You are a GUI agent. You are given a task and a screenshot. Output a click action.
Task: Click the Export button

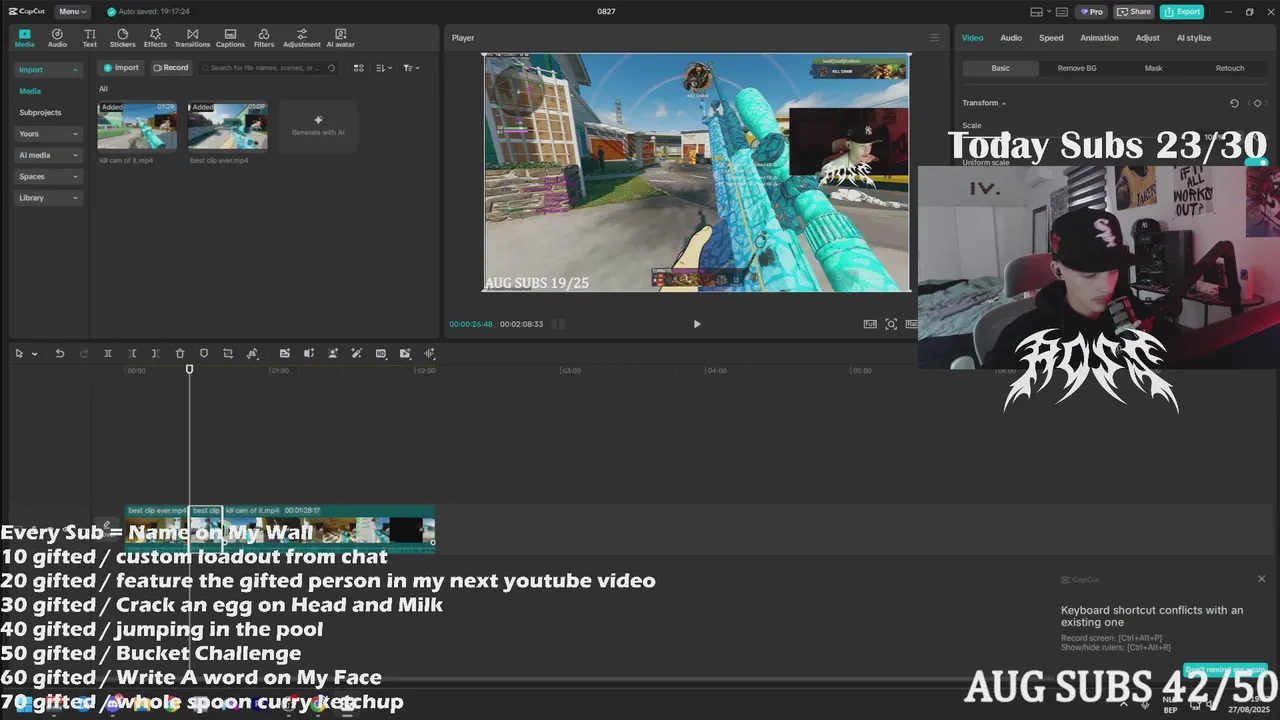click(x=1182, y=12)
